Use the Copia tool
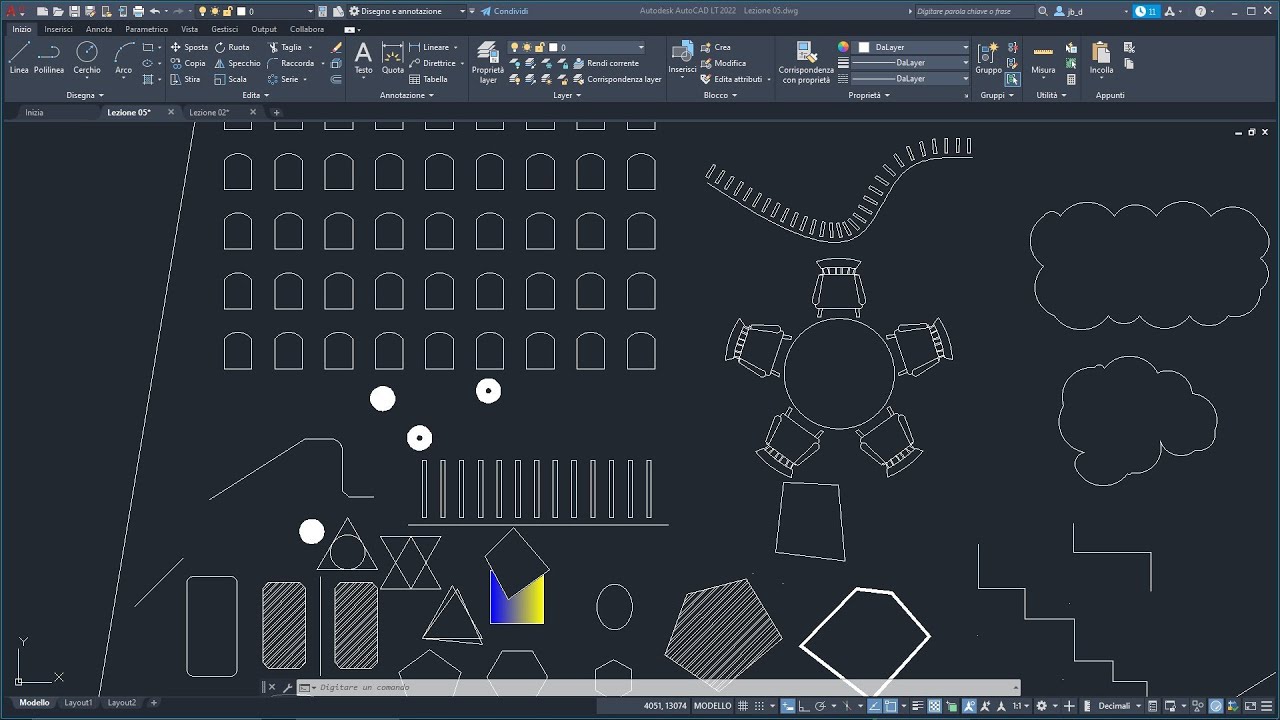The image size is (1280, 720). [188, 63]
